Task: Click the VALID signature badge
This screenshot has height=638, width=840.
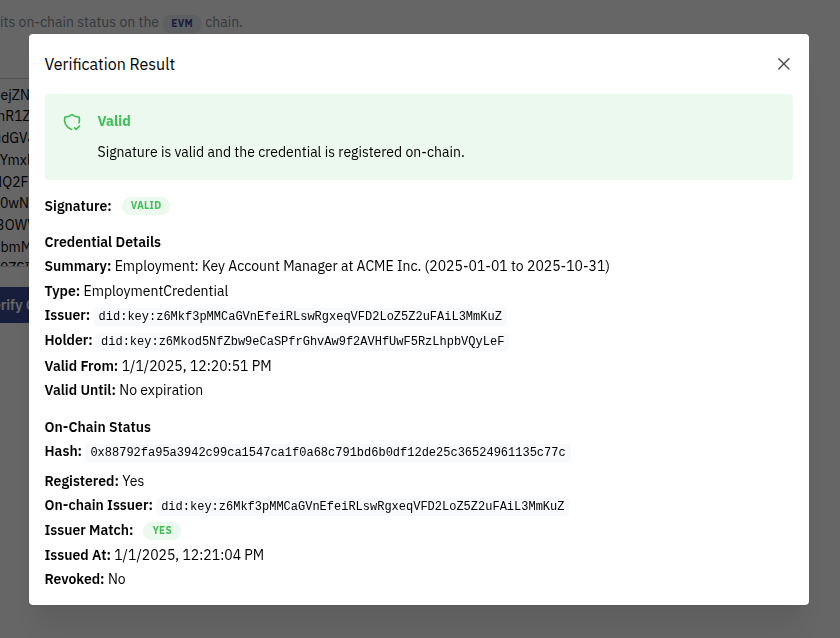Action: pos(145,205)
